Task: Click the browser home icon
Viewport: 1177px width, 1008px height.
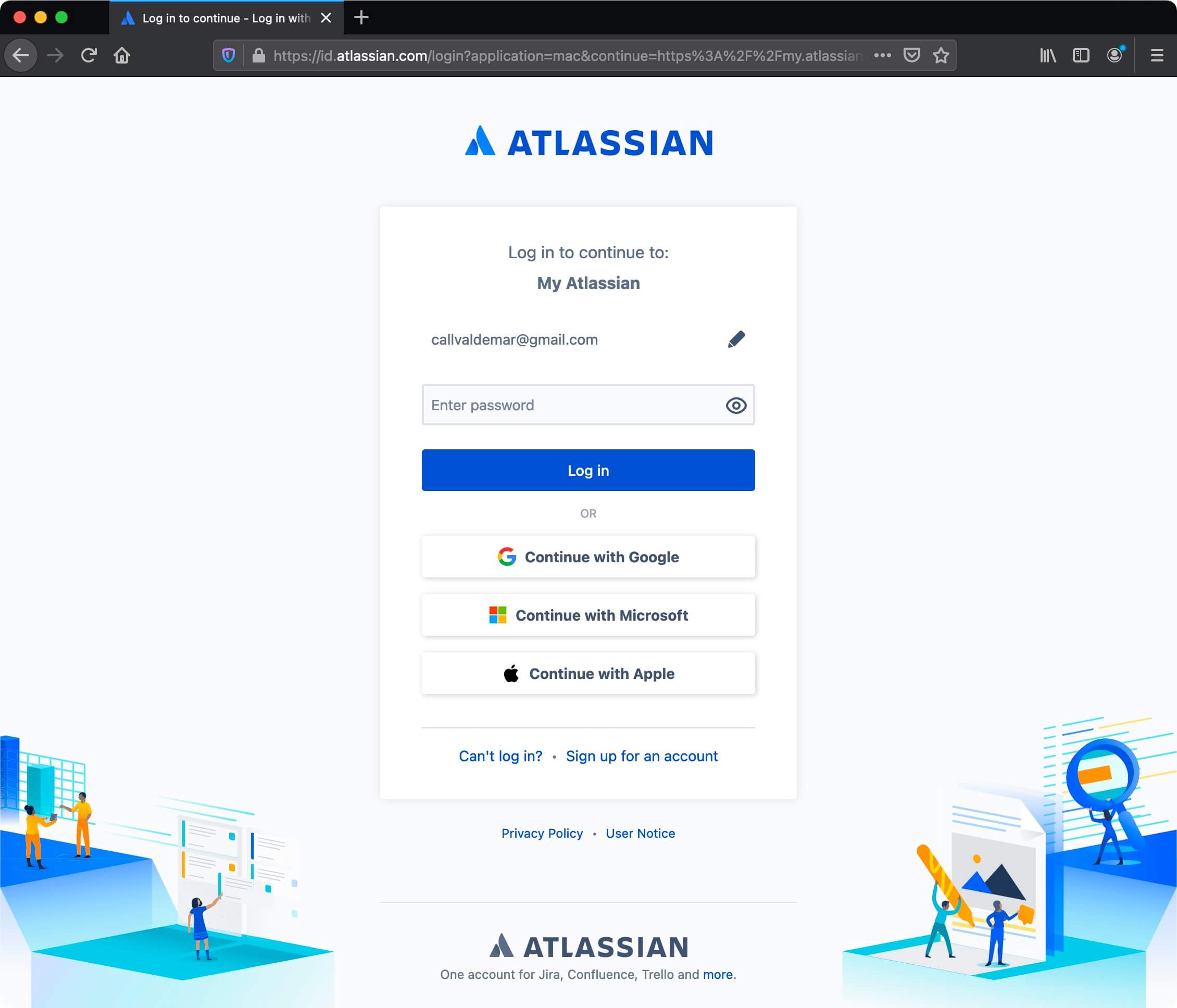Action: click(122, 55)
